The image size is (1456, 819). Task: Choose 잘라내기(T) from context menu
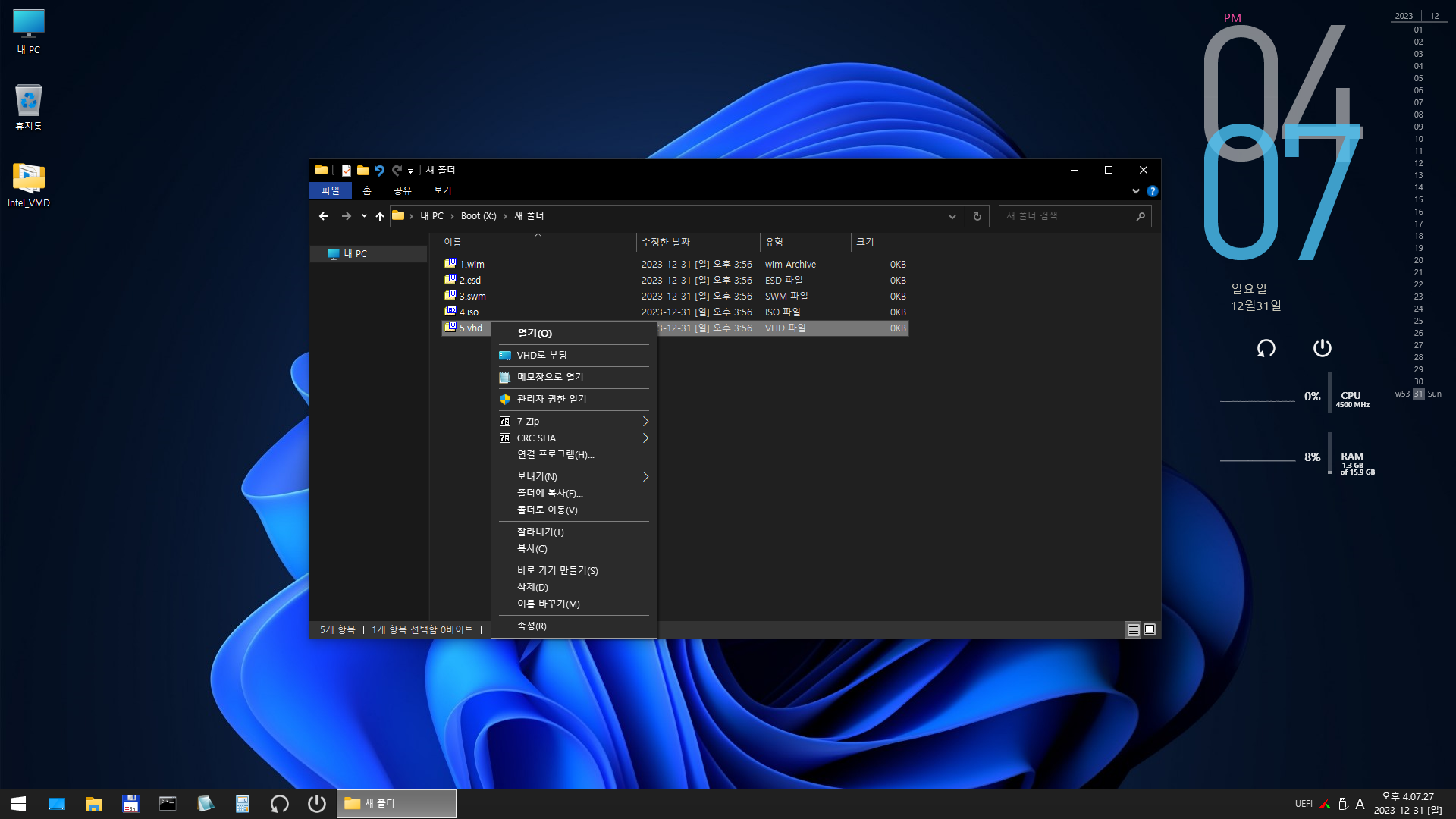coord(574,532)
